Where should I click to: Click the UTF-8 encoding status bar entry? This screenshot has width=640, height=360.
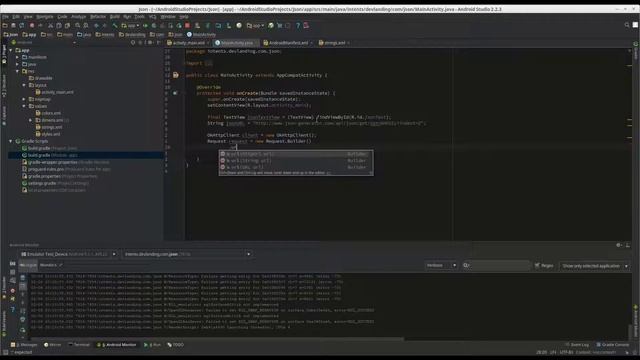click(567, 352)
